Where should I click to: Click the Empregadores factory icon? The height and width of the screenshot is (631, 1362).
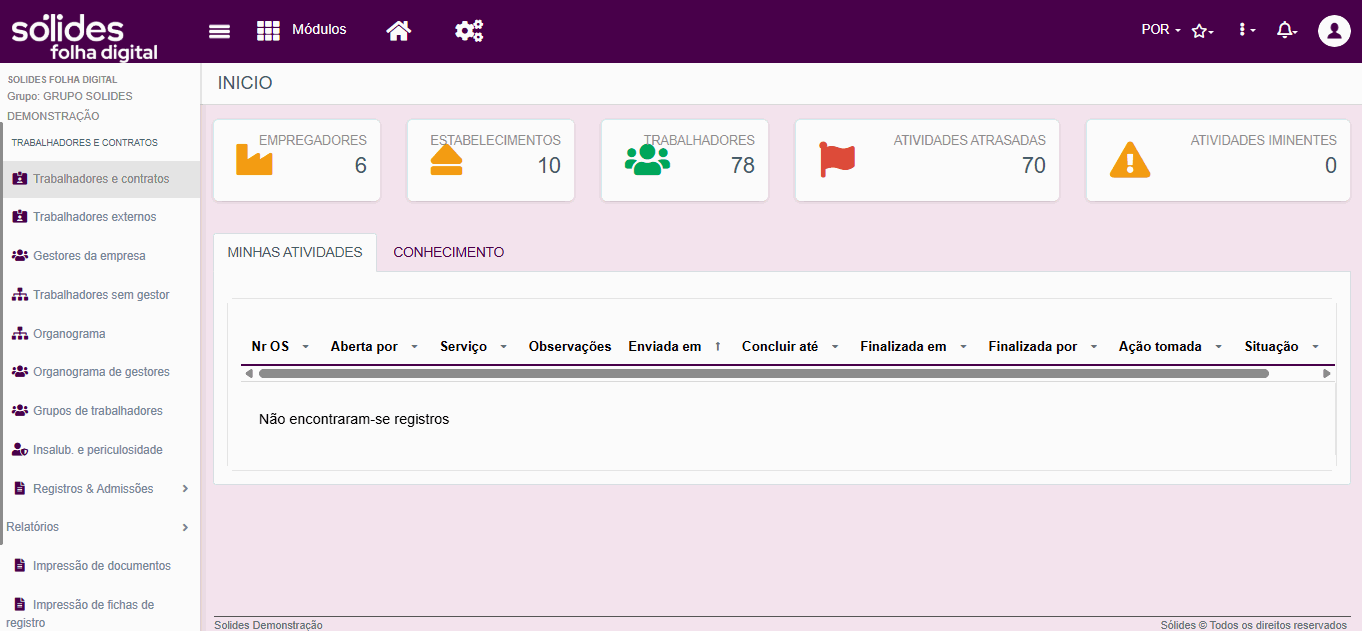[254, 158]
